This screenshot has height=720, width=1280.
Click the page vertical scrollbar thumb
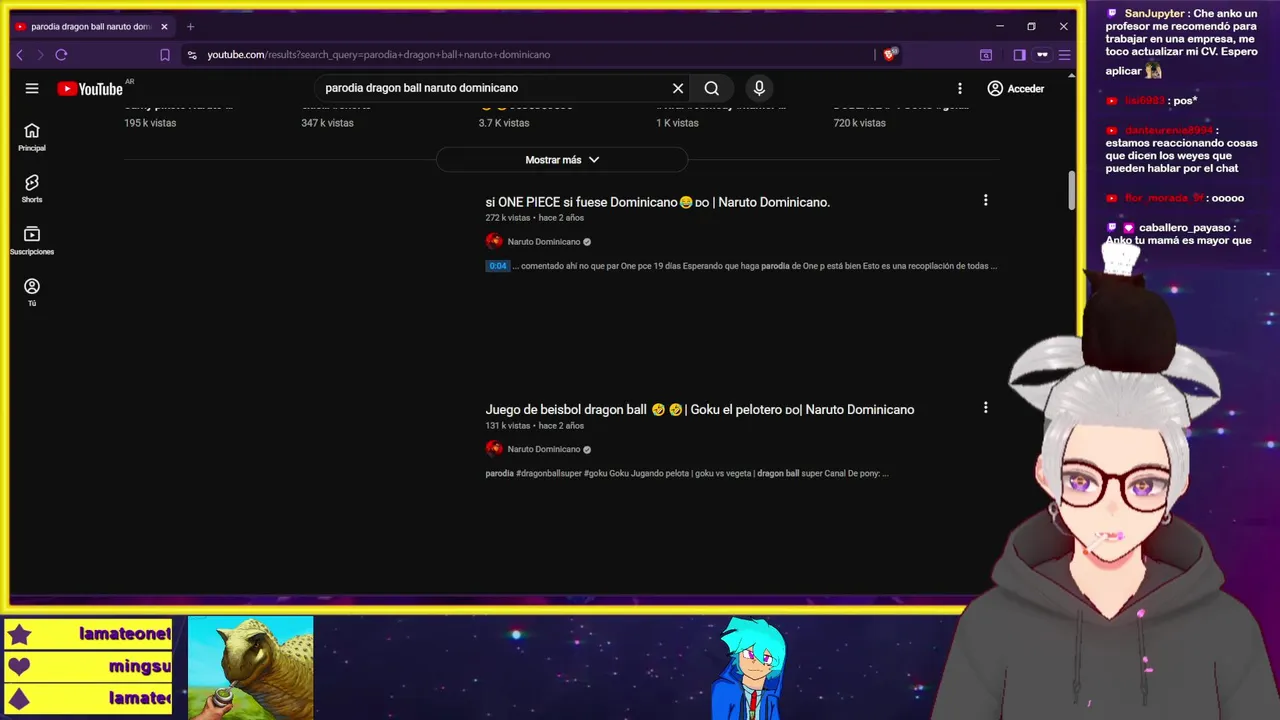[1072, 190]
